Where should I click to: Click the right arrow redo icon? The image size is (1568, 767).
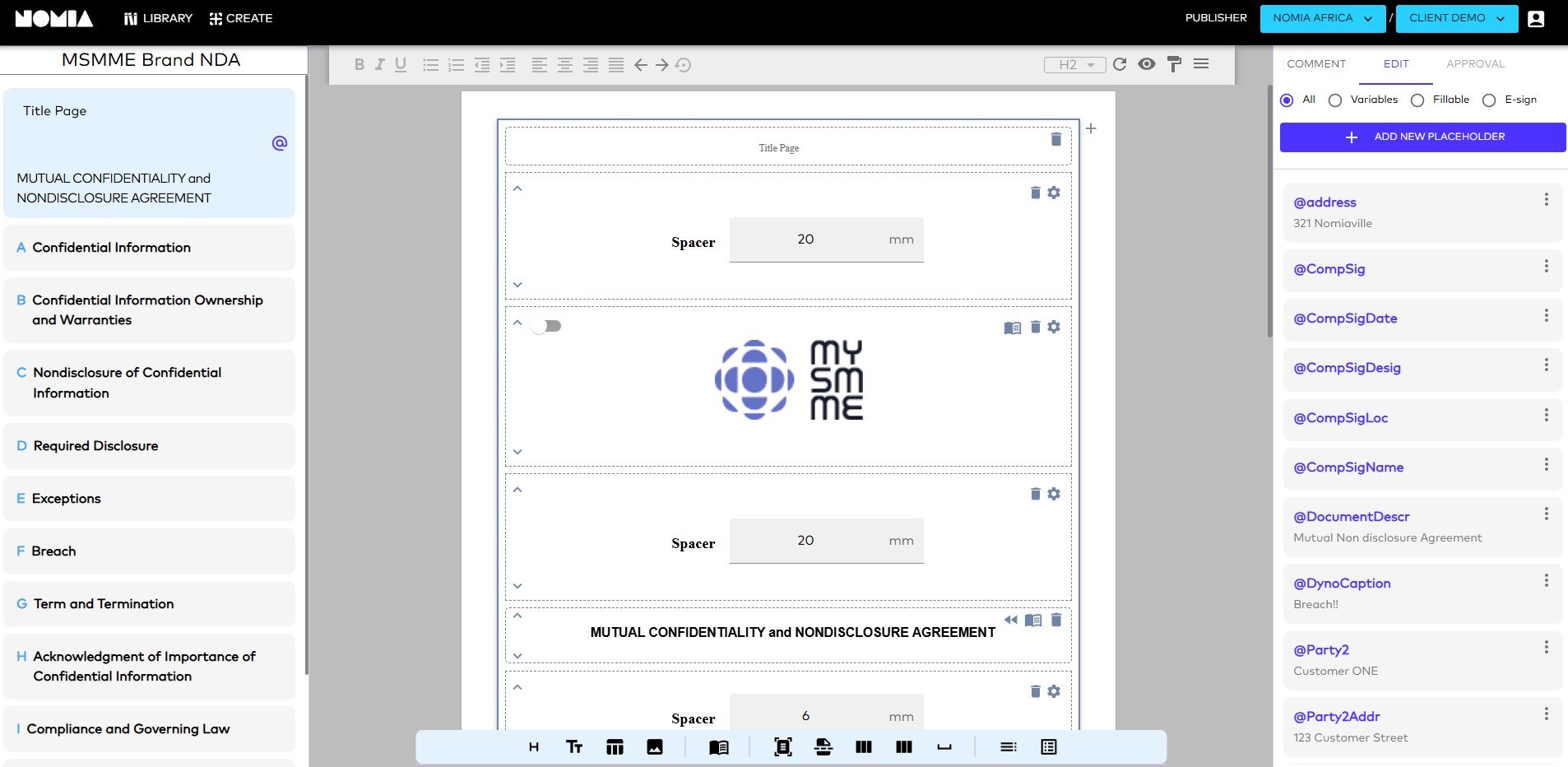662,64
